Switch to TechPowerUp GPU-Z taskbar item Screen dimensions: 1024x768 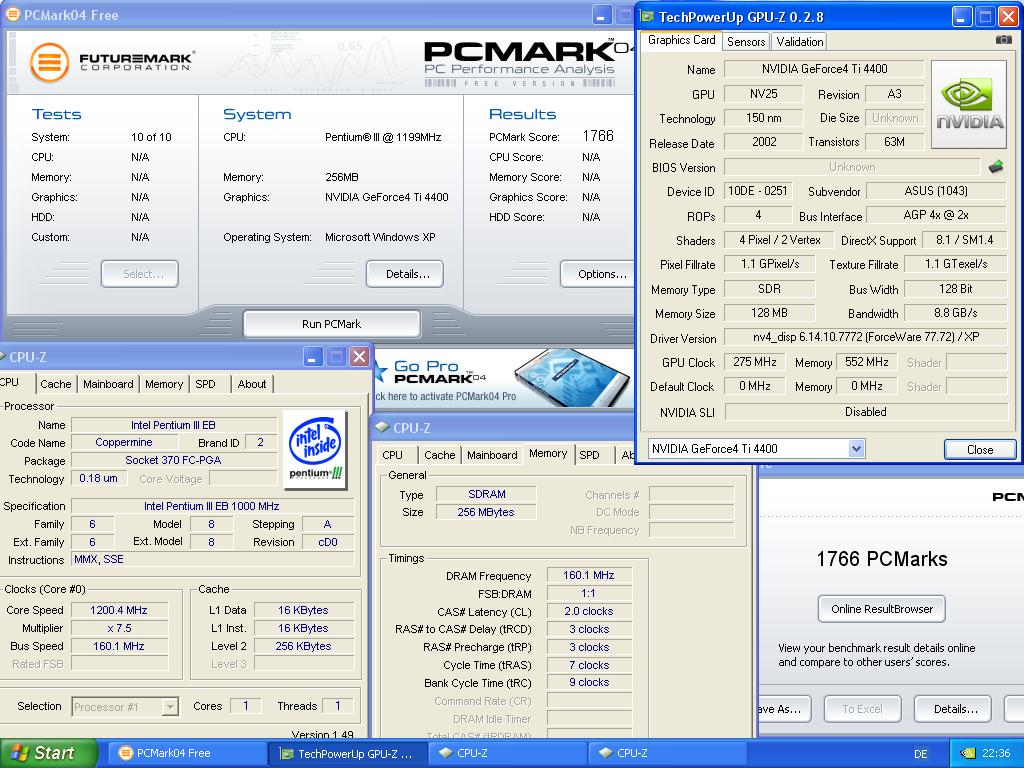347,753
